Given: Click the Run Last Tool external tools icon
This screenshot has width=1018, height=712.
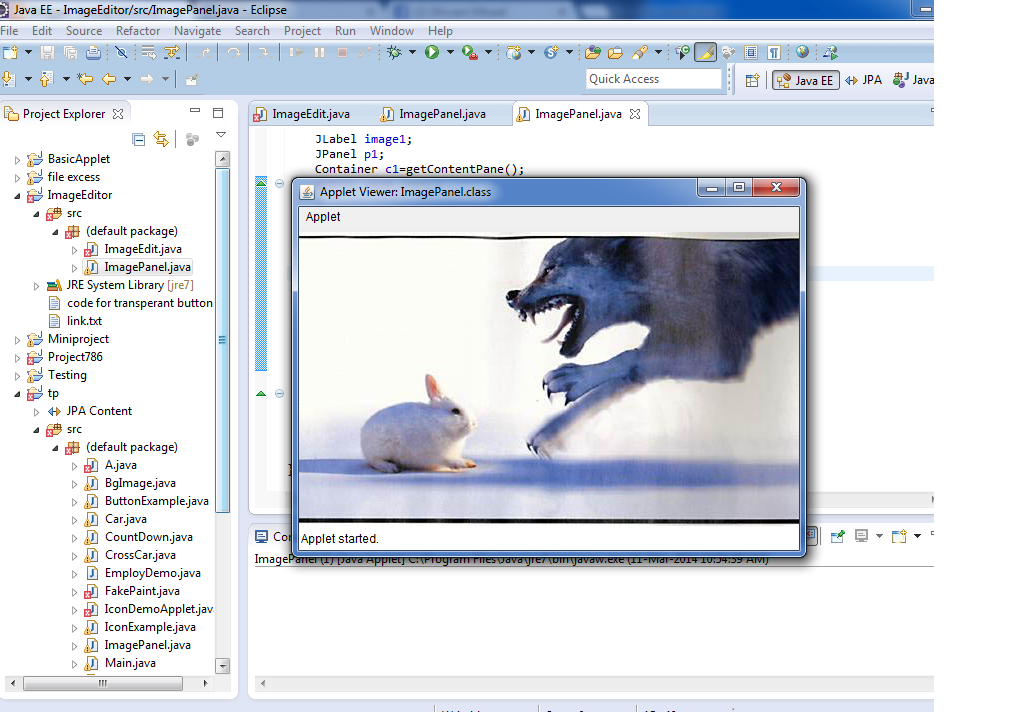Looking at the screenshot, I should click(469, 53).
